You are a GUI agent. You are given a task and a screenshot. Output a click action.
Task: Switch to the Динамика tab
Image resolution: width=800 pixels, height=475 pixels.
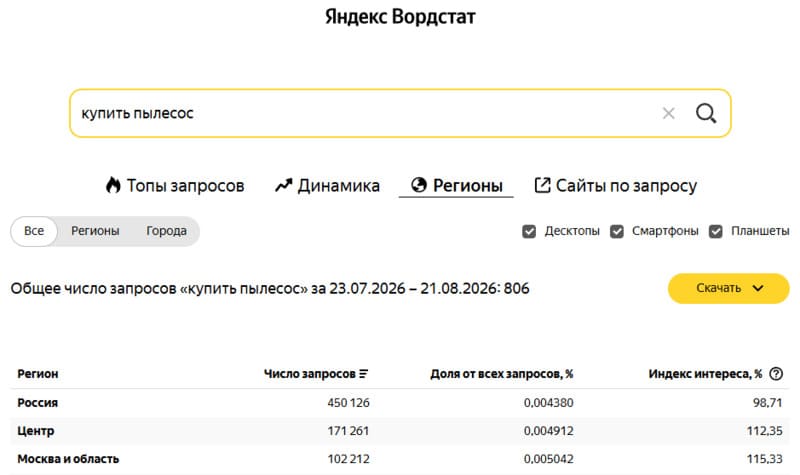click(328, 186)
